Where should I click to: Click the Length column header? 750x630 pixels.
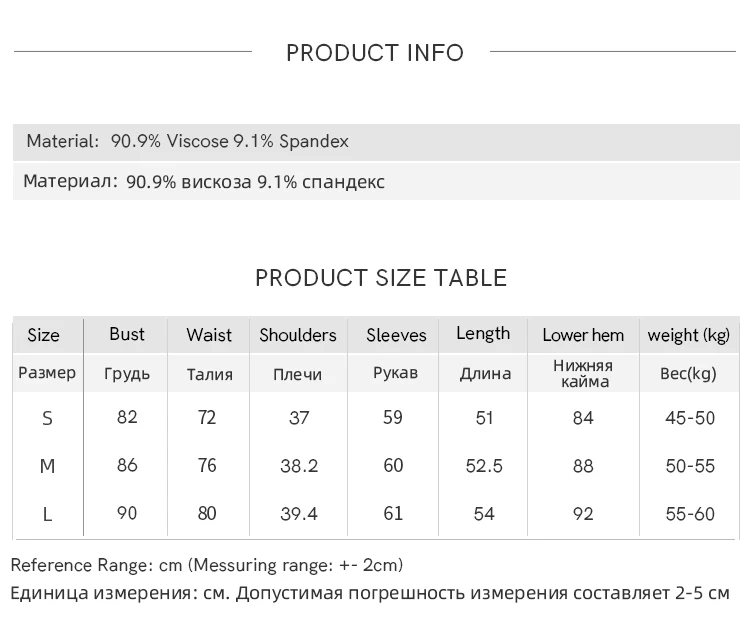(483, 334)
